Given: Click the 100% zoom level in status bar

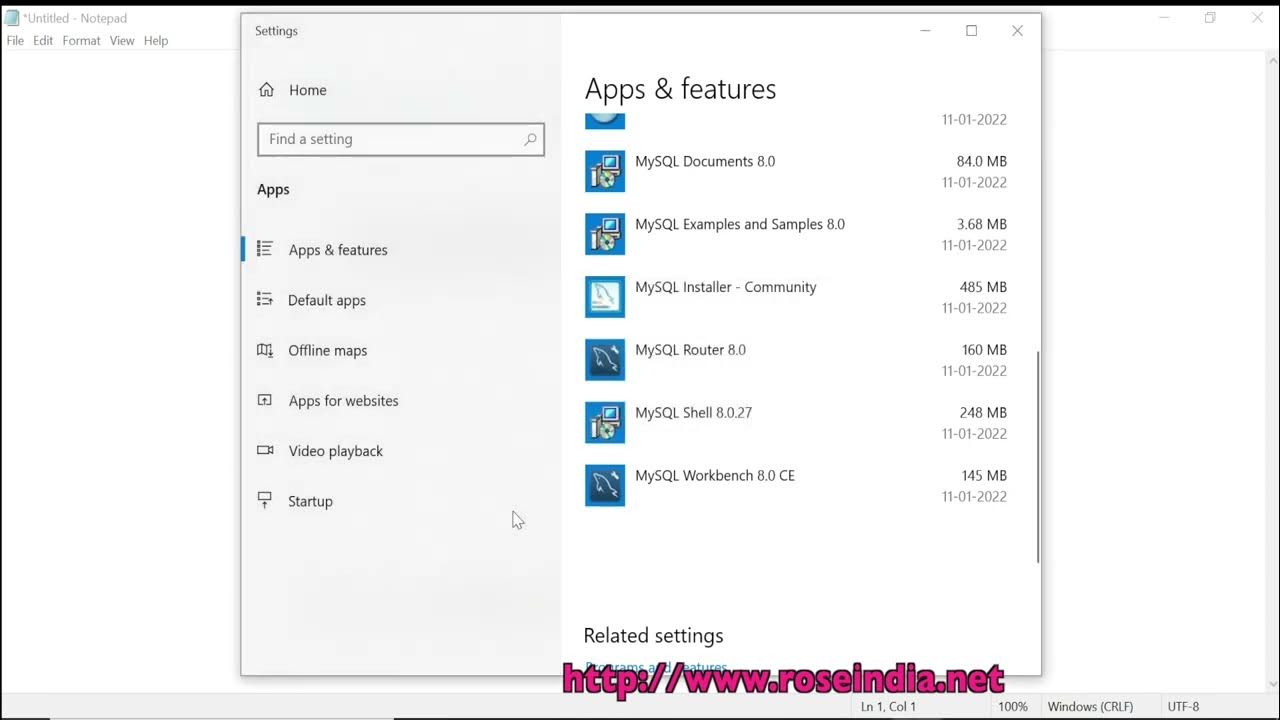Looking at the screenshot, I should pos(1012,706).
